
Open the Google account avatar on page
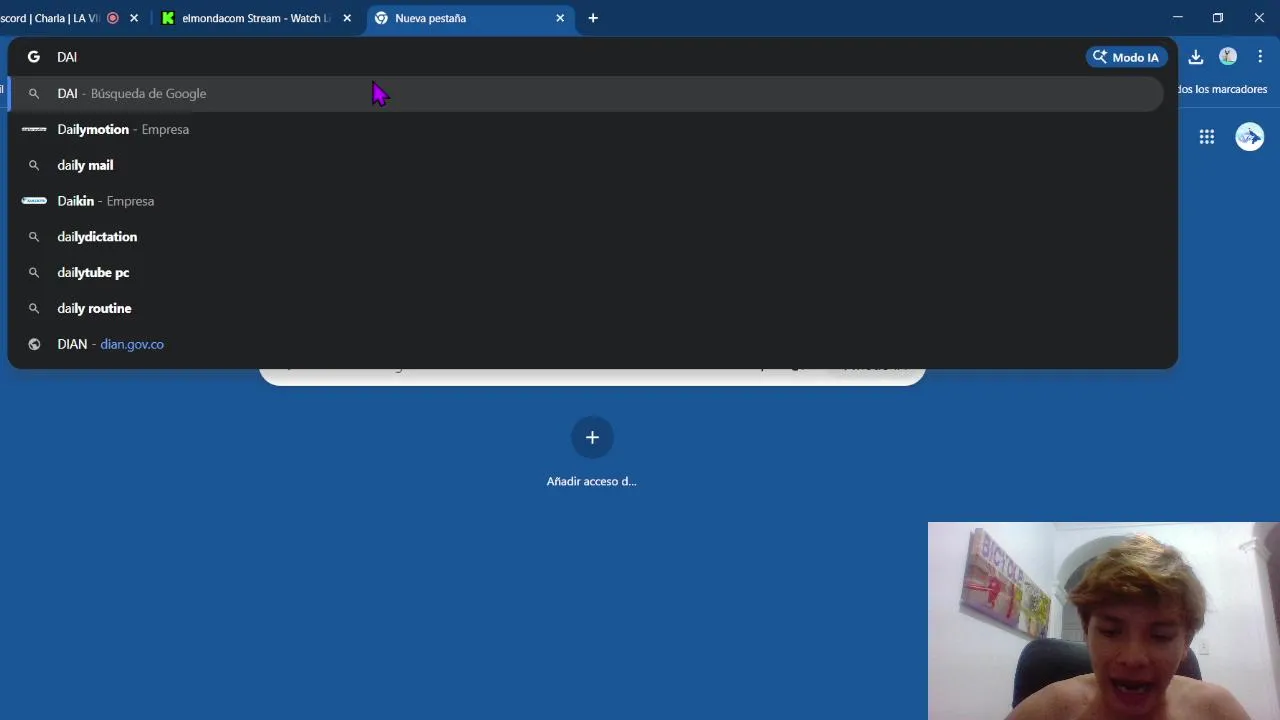1250,137
